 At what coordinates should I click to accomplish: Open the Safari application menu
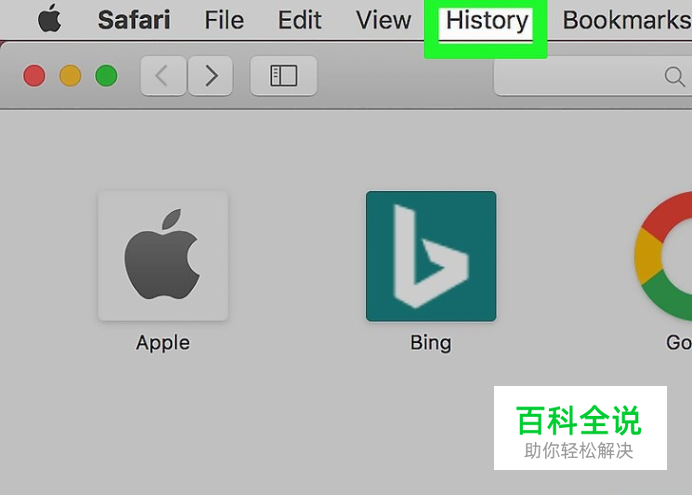(134, 20)
